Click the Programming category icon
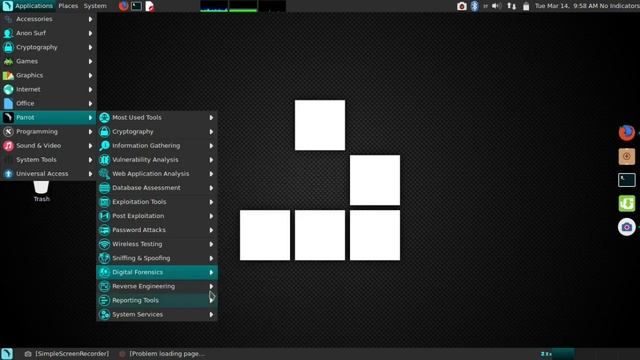Screen dimensions: 640x360 pos(8,131)
